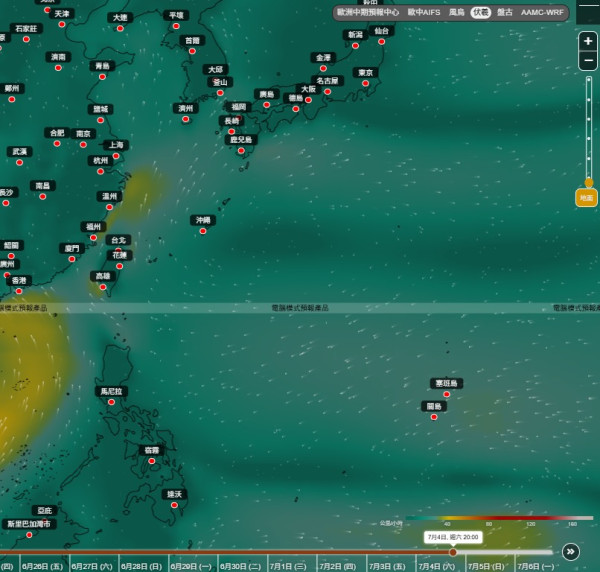The width and height of the screenshot is (600, 572).
Task: Jump to 7月5日 (日) on timeline
Action: pyautogui.click(x=486, y=566)
